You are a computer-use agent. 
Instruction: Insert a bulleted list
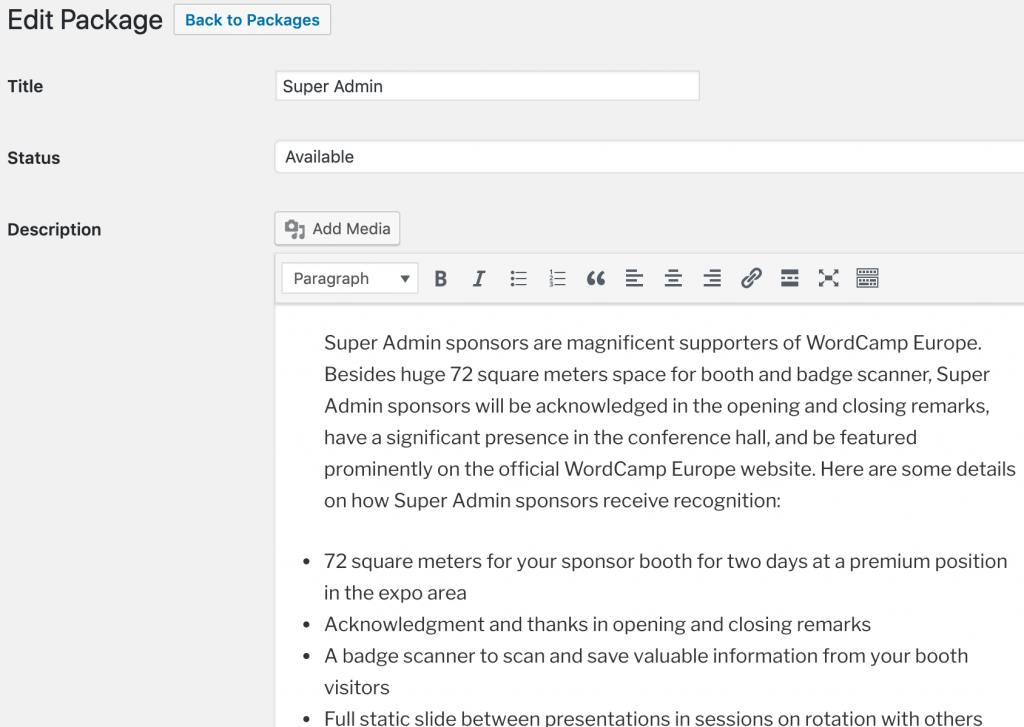pos(519,279)
